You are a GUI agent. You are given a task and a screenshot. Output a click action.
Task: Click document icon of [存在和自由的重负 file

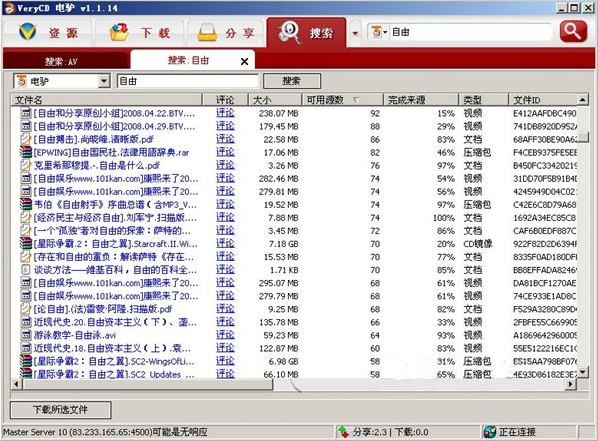click(x=26, y=257)
